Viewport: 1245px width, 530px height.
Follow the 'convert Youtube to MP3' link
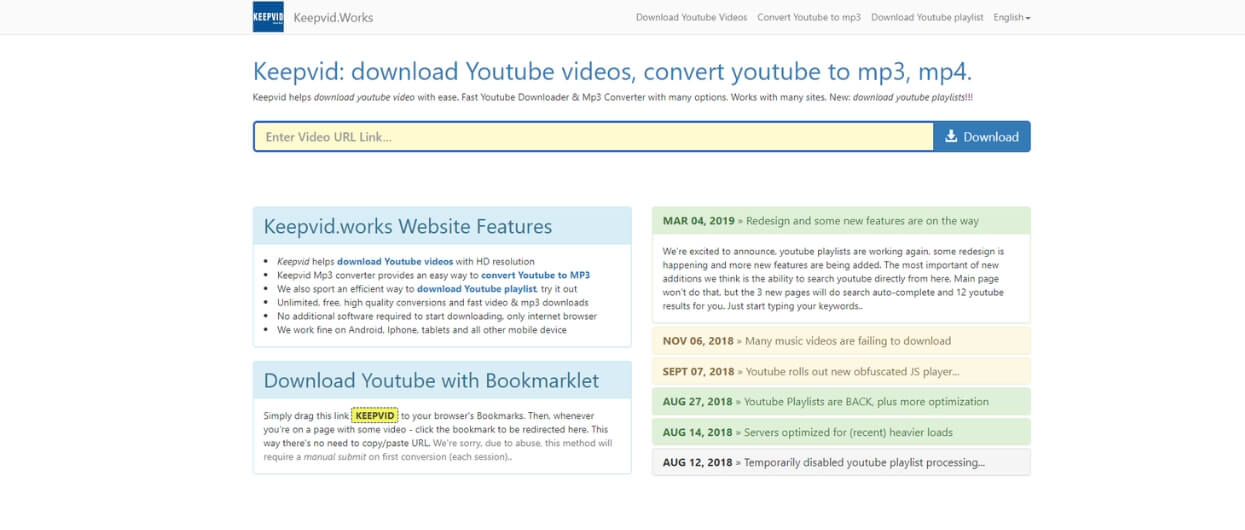pos(535,275)
